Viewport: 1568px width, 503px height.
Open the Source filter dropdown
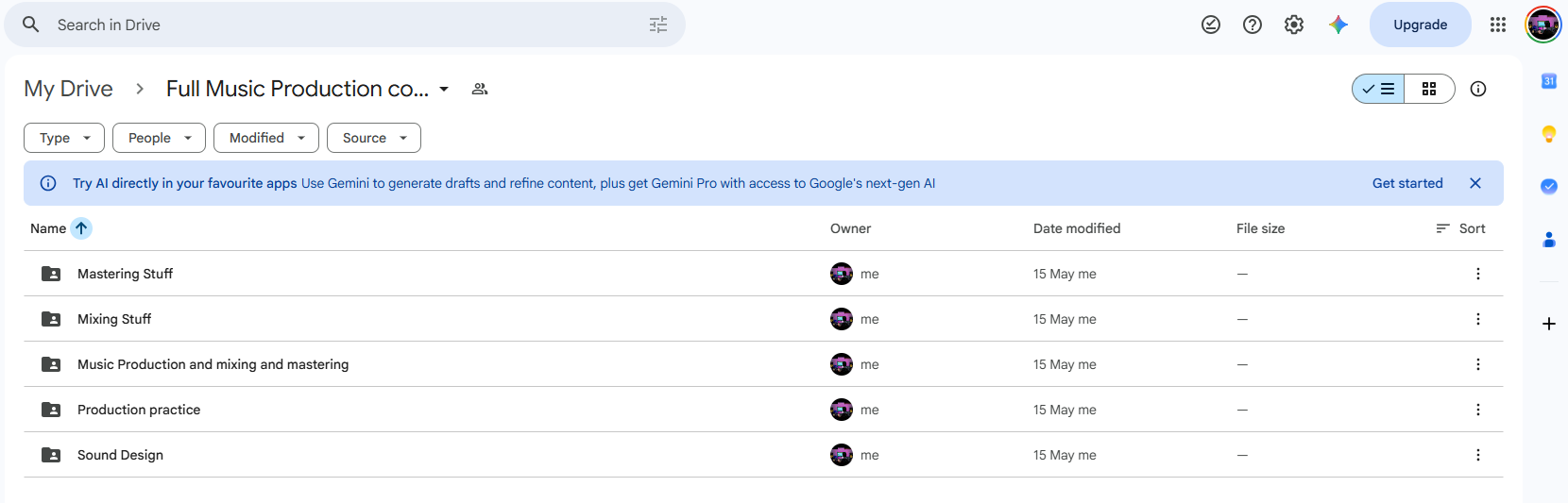tap(374, 138)
